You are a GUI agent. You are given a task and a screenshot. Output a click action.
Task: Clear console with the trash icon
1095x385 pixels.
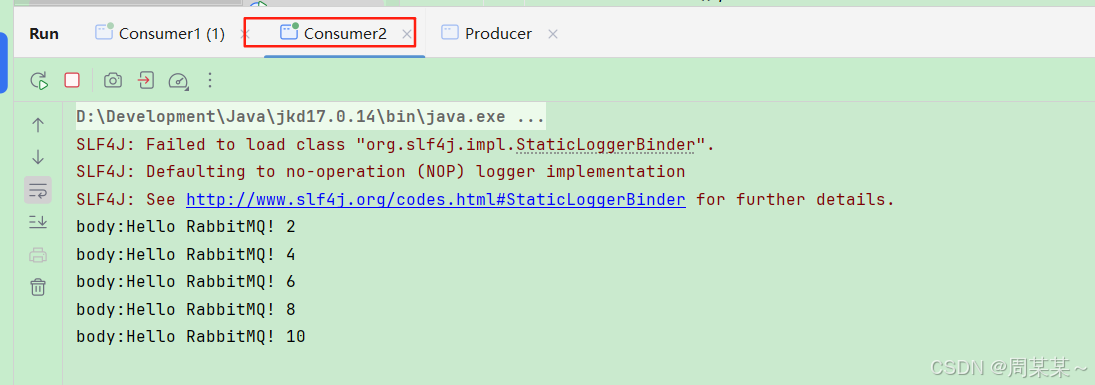point(38,286)
